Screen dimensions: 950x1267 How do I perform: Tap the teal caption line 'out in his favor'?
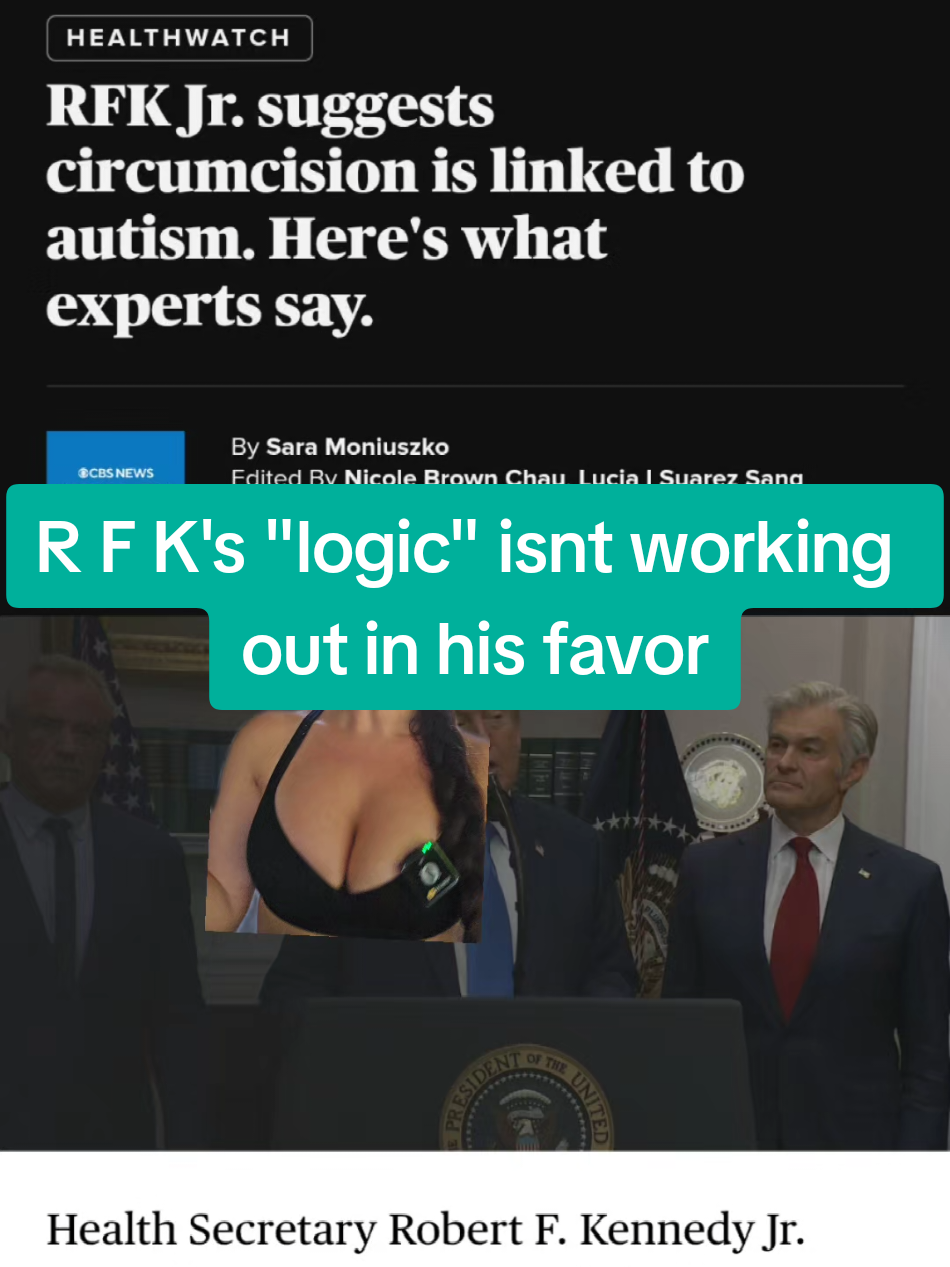(x=475, y=651)
